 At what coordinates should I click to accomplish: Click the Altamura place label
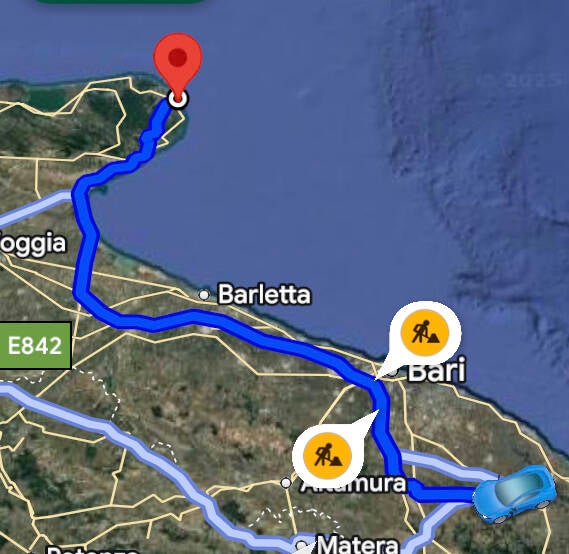[353, 484]
